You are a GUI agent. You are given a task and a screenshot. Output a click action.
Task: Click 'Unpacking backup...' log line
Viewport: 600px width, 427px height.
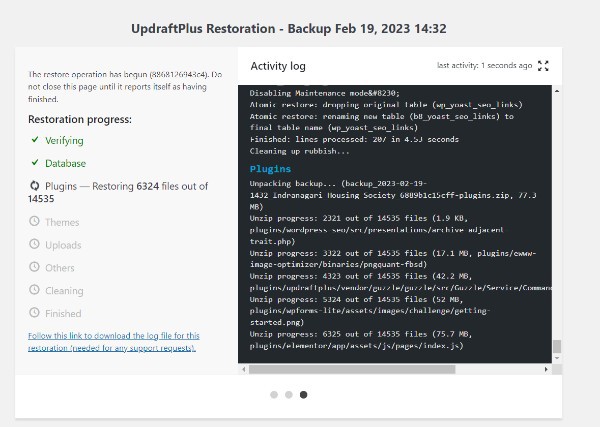(393, 195)
